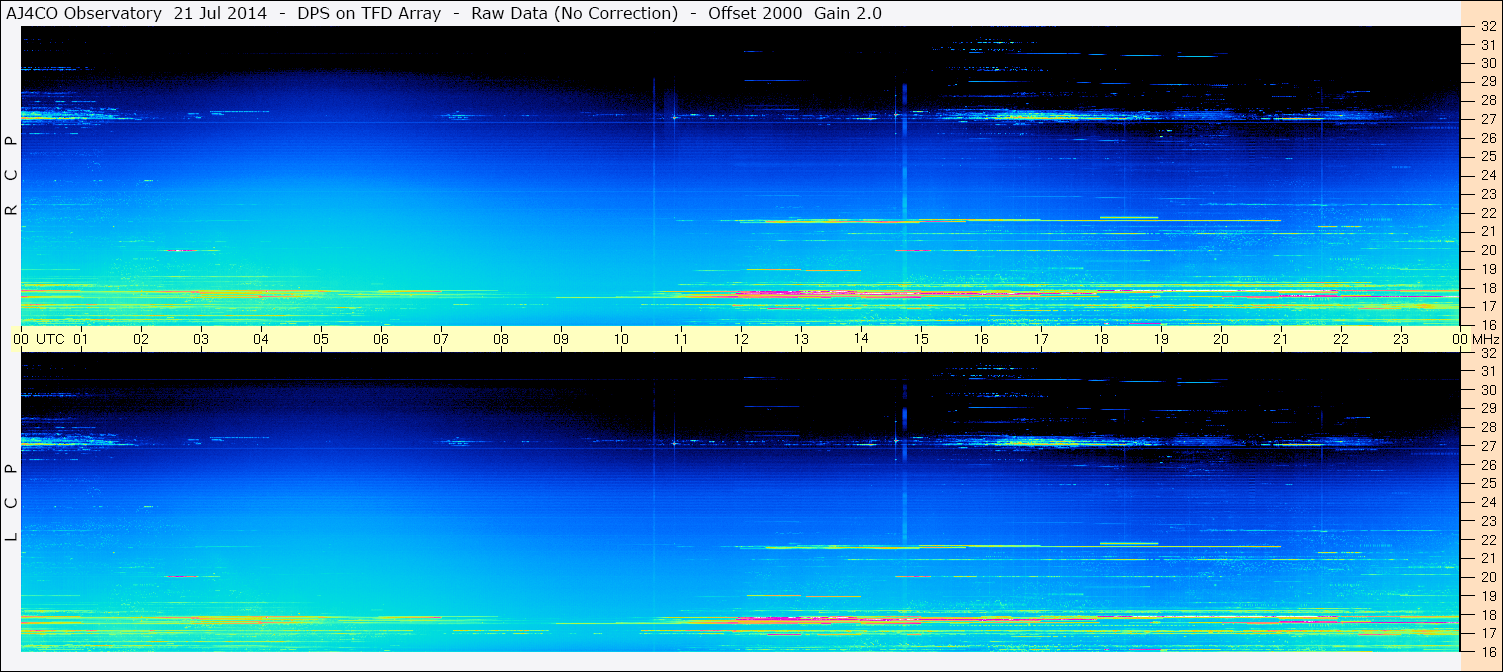1503x672 pixels.
Task: Select the 11 hour mark on time axis
Action: pos(681,339)
